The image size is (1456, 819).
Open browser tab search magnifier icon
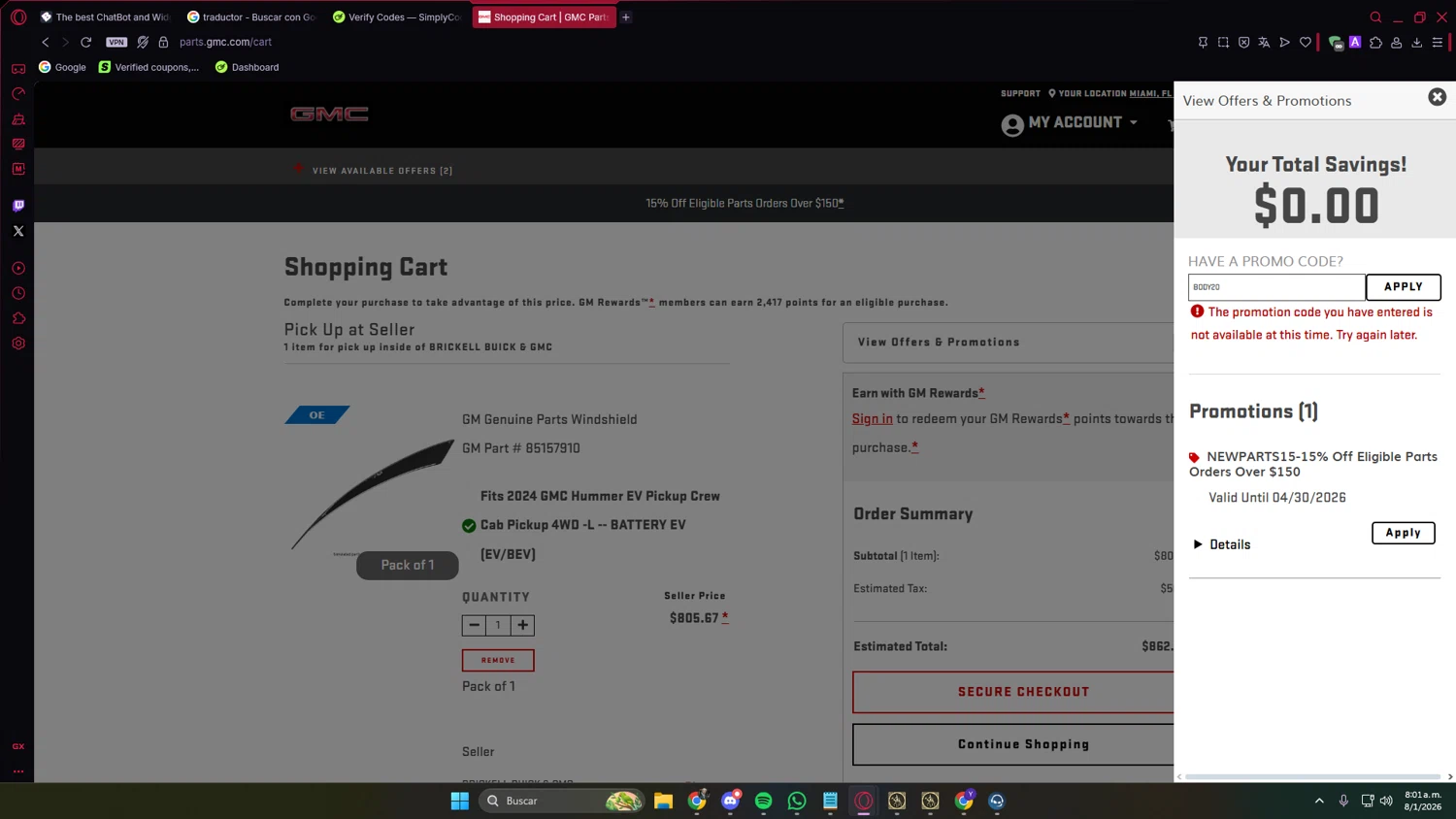tap(1375, 17)
